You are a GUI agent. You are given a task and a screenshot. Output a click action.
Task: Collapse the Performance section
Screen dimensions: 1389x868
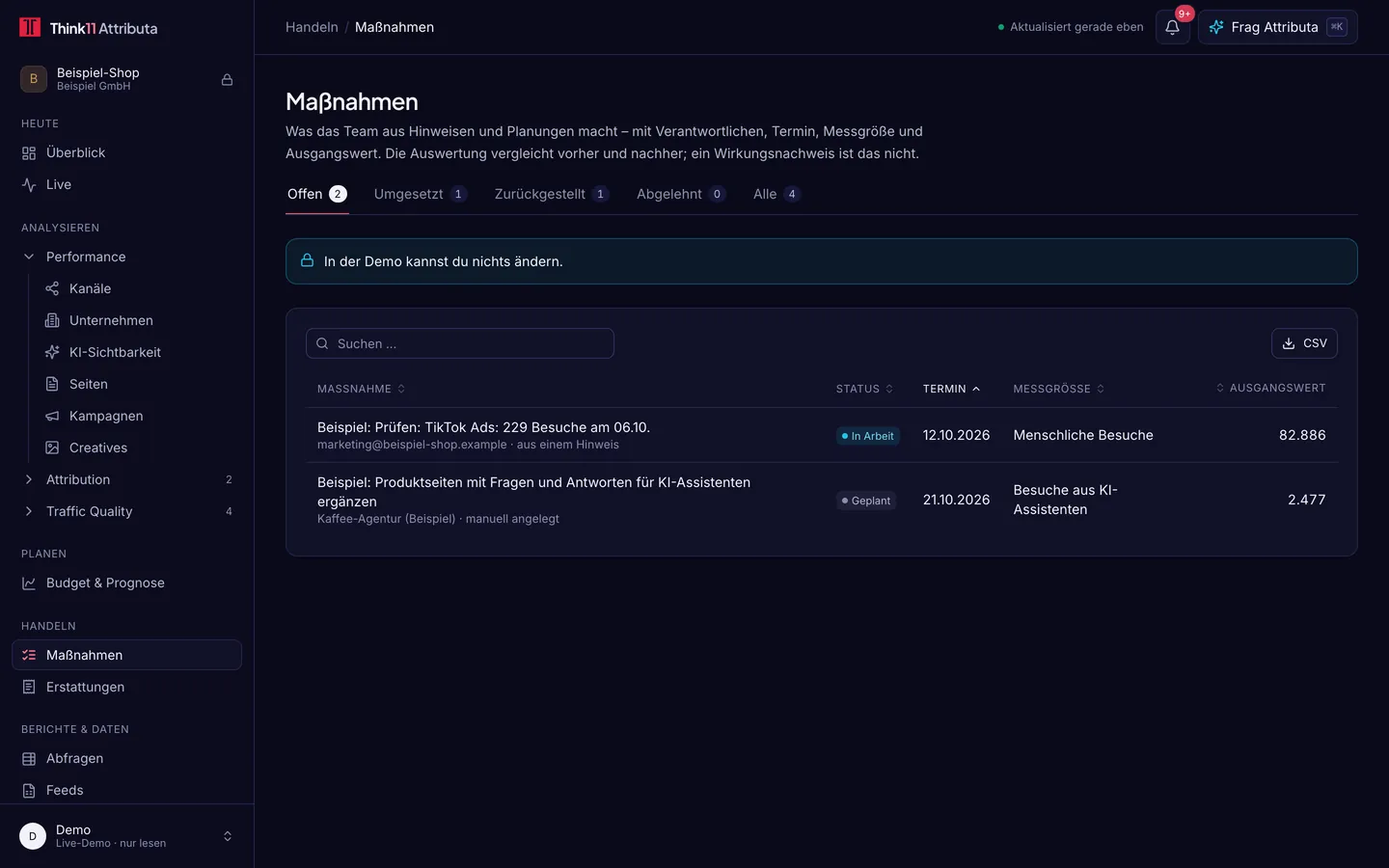[x=126, y=257]
